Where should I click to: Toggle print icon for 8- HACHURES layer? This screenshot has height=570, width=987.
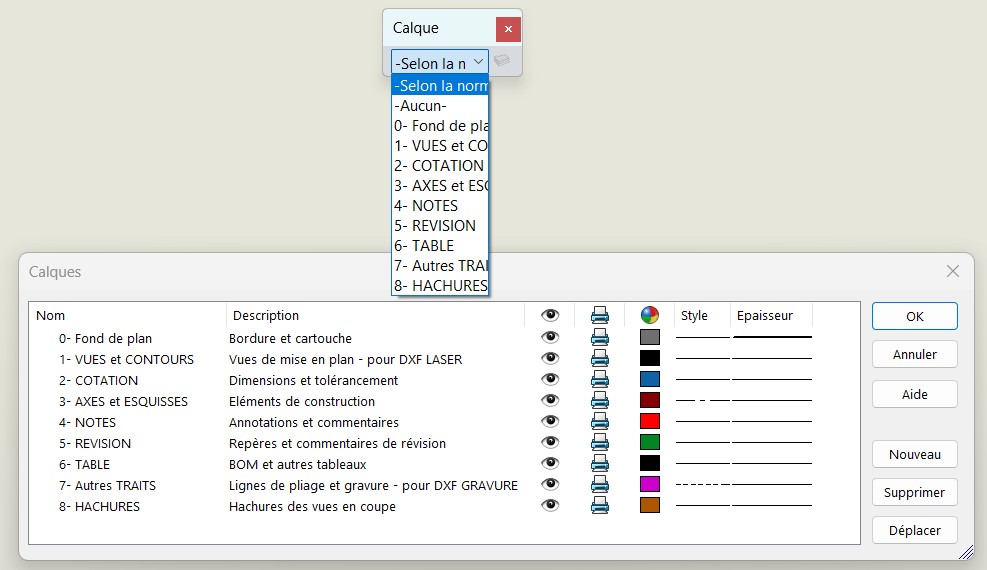pos(600,506)
